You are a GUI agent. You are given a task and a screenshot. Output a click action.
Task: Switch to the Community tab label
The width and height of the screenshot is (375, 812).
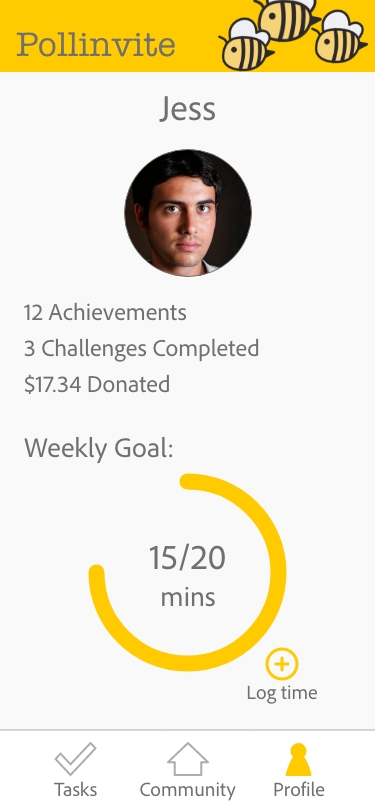[188, 790]
